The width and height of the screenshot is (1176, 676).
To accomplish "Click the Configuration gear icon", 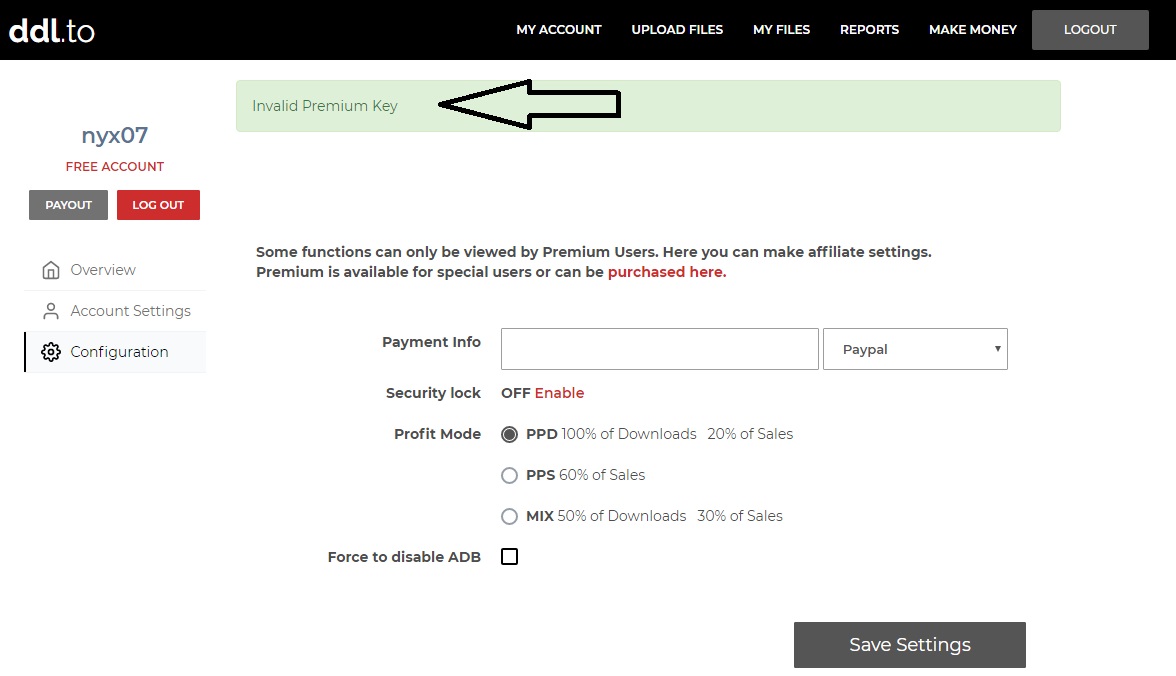I will click(51, 352).
